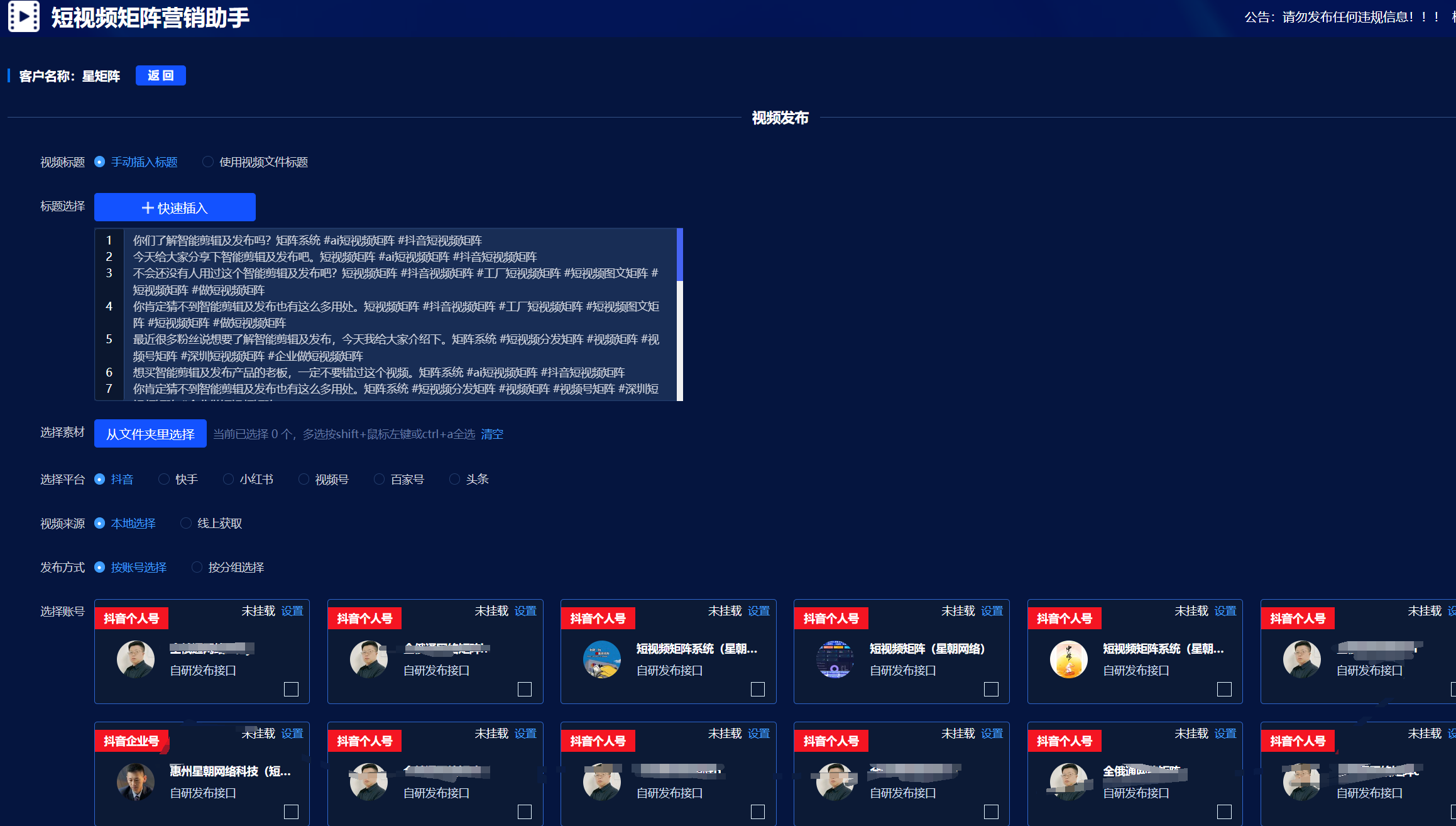Screen dimensions: 1456x826
Task: Click avatar of 短视频矩阵(星朝网络) account
Action: [835, 659]
